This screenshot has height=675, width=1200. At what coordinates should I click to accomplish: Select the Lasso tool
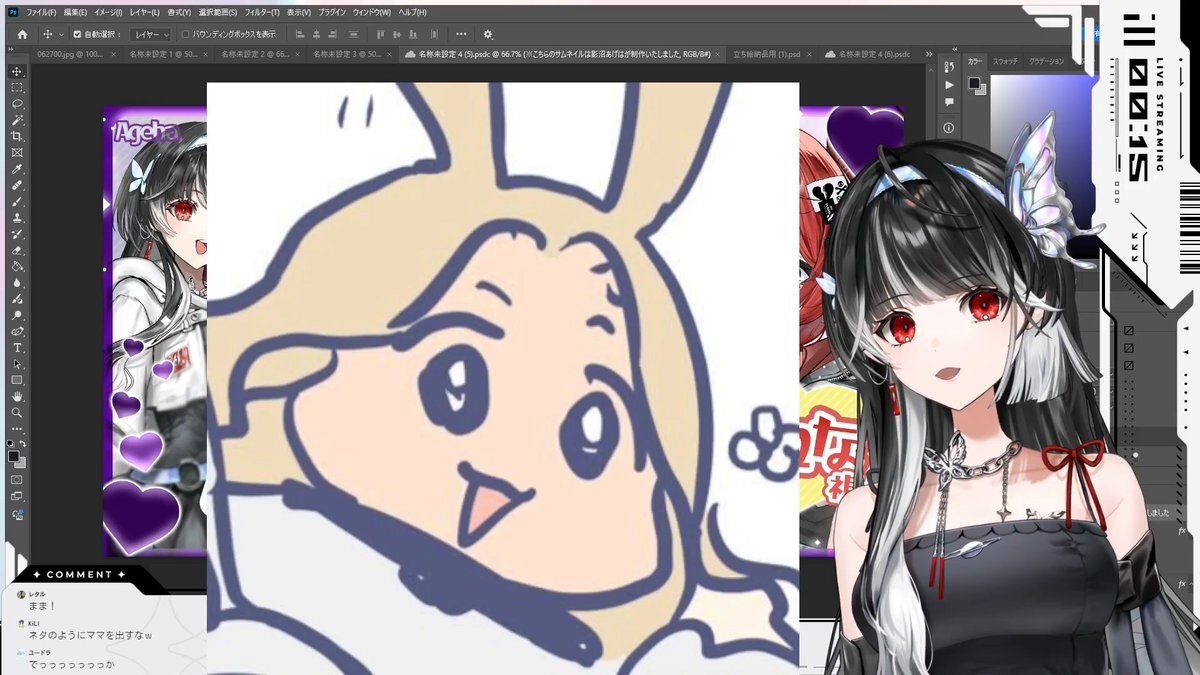coord(17,104)
